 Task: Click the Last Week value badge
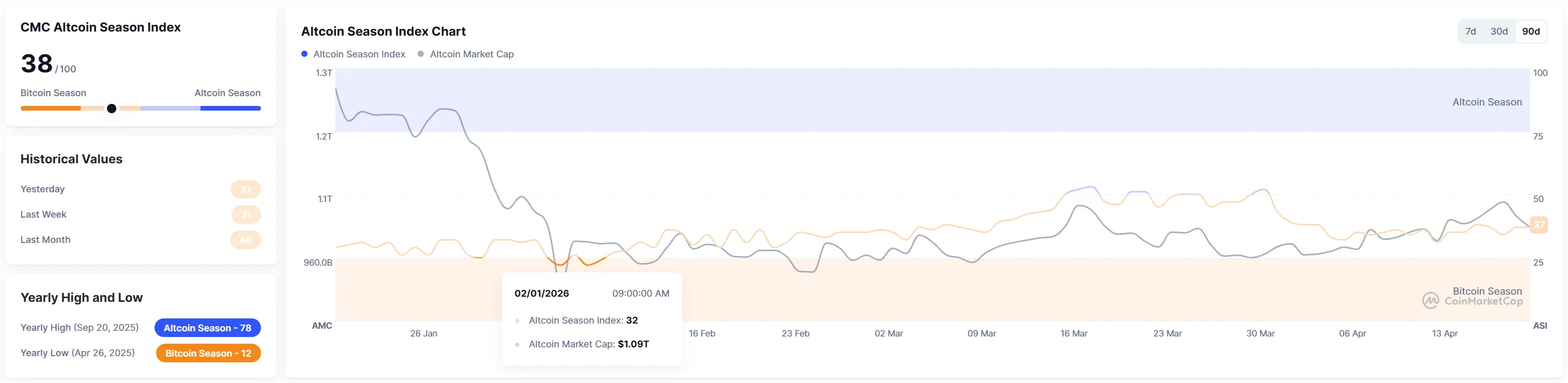(245, 215)
